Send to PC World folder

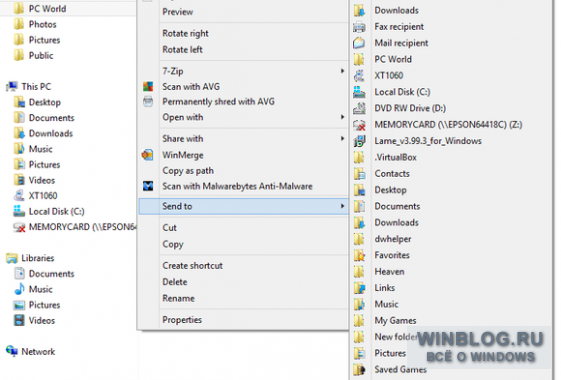pyautogui.click(x=393, y=59)
